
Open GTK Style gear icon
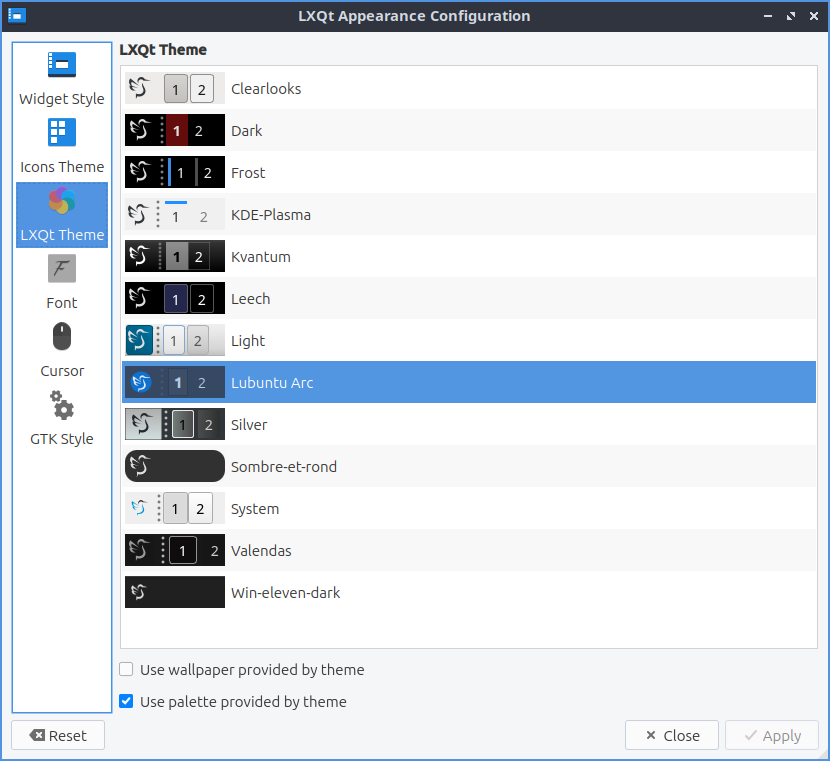(x=62, y=405)
